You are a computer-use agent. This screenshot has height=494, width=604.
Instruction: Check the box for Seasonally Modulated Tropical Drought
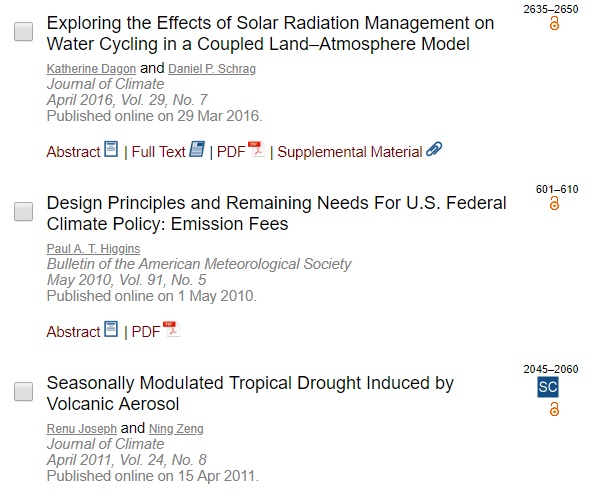click(x=23, y=392)
